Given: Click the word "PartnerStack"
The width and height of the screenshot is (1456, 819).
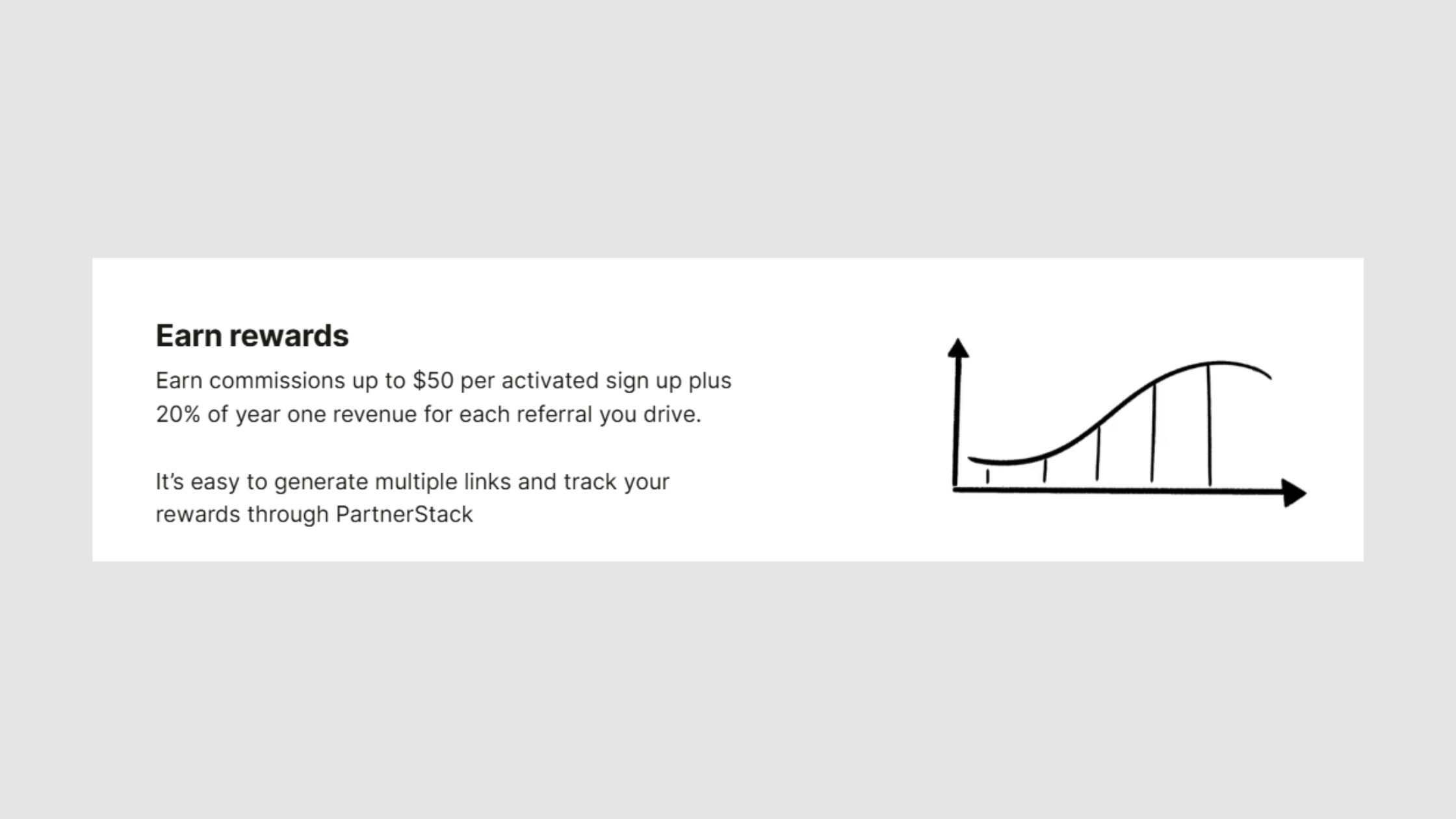Looking at the screenshot, I should coord(404,514).
